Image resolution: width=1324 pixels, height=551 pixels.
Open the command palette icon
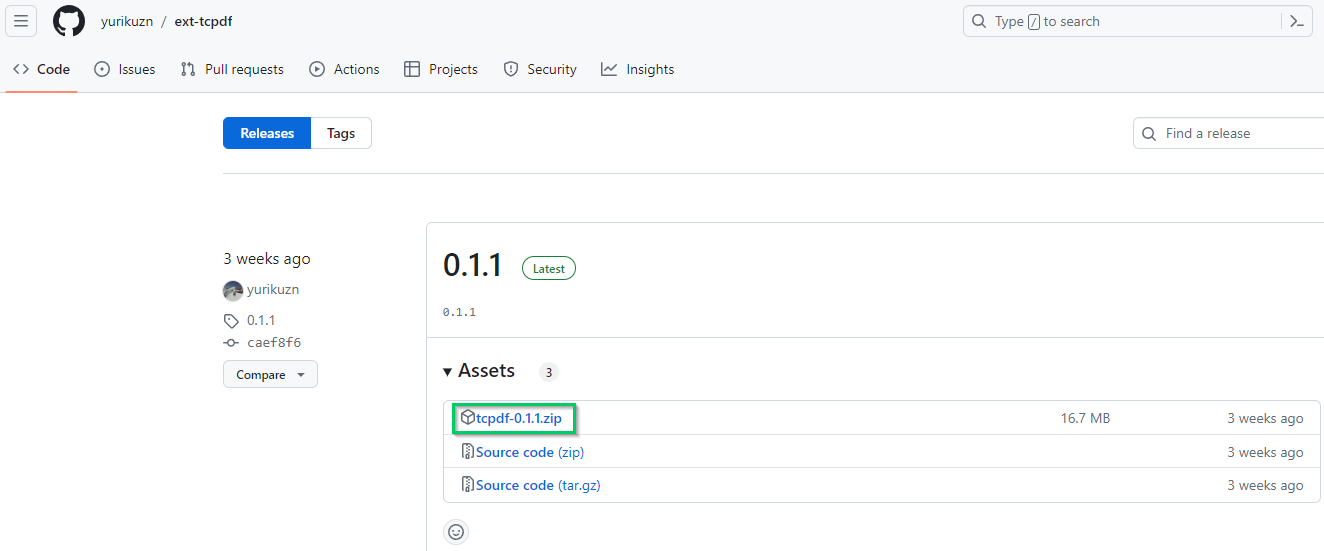point(1297,21)
